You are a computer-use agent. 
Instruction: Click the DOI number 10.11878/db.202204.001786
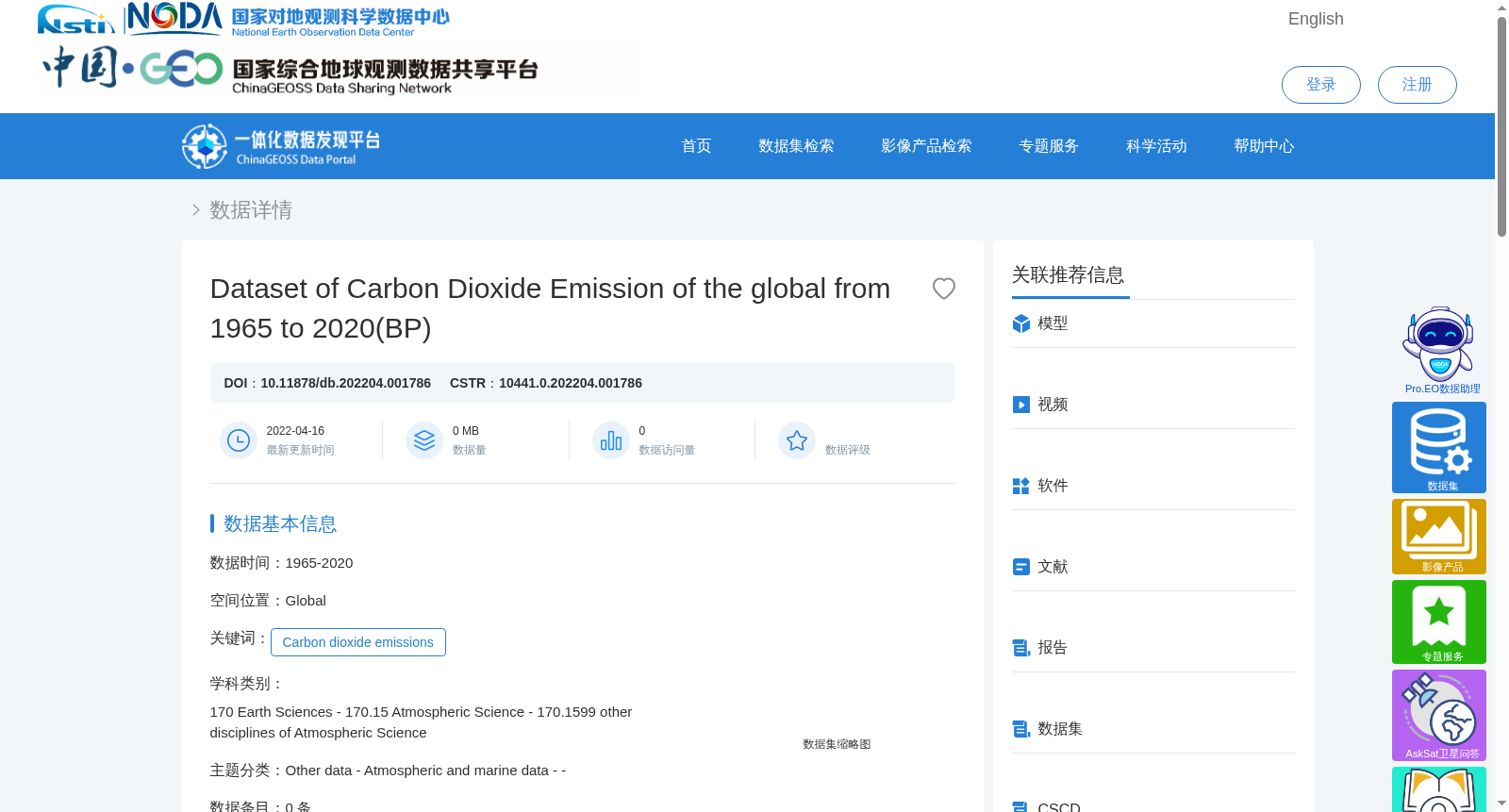pos(345,383)
